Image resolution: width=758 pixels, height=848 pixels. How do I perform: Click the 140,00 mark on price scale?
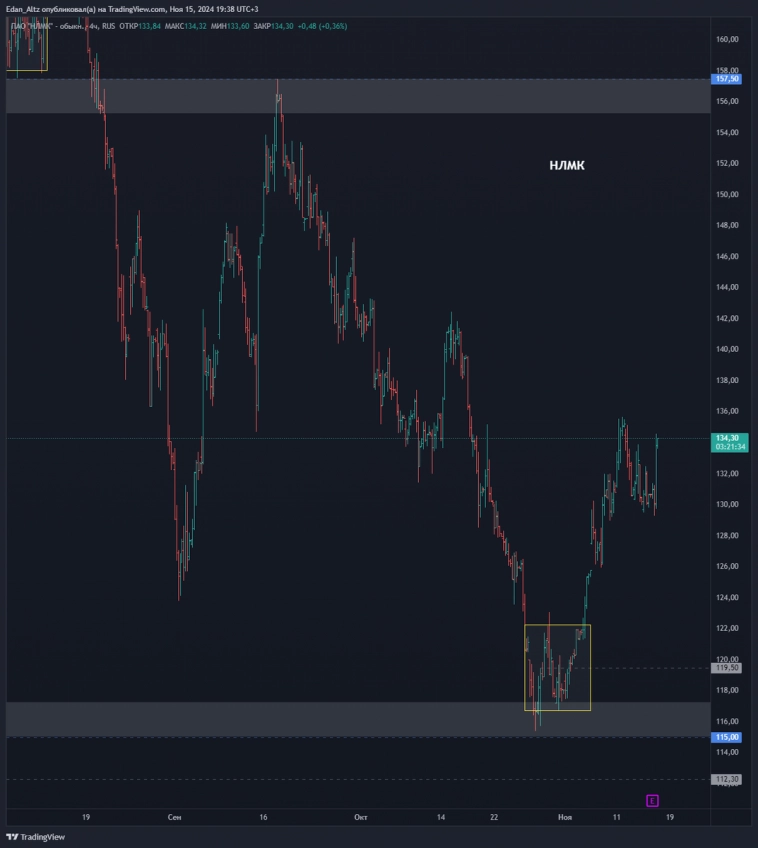[x=727, y=349]
